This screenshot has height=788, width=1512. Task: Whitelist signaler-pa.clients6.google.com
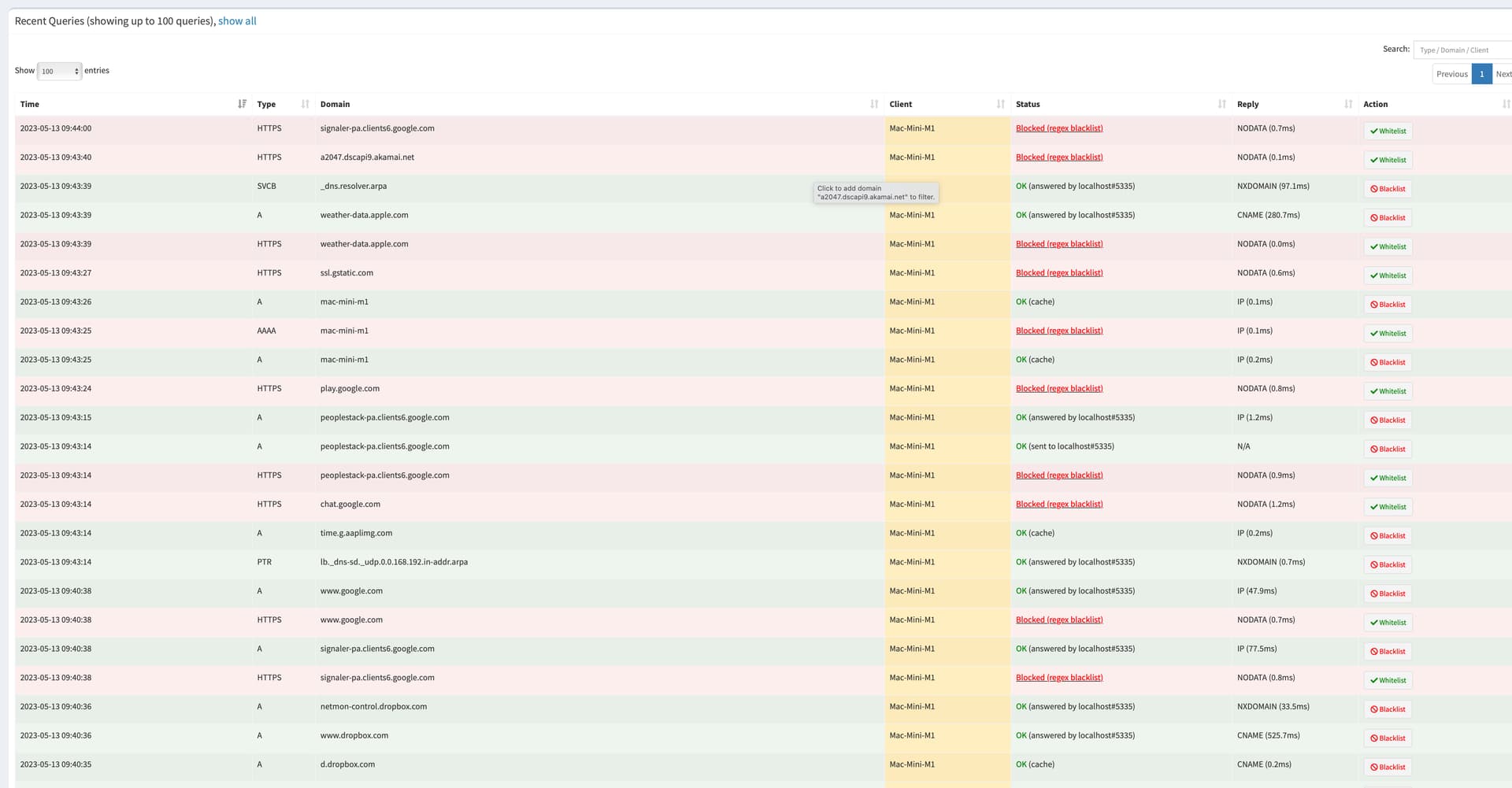[x=1388, y=131]
